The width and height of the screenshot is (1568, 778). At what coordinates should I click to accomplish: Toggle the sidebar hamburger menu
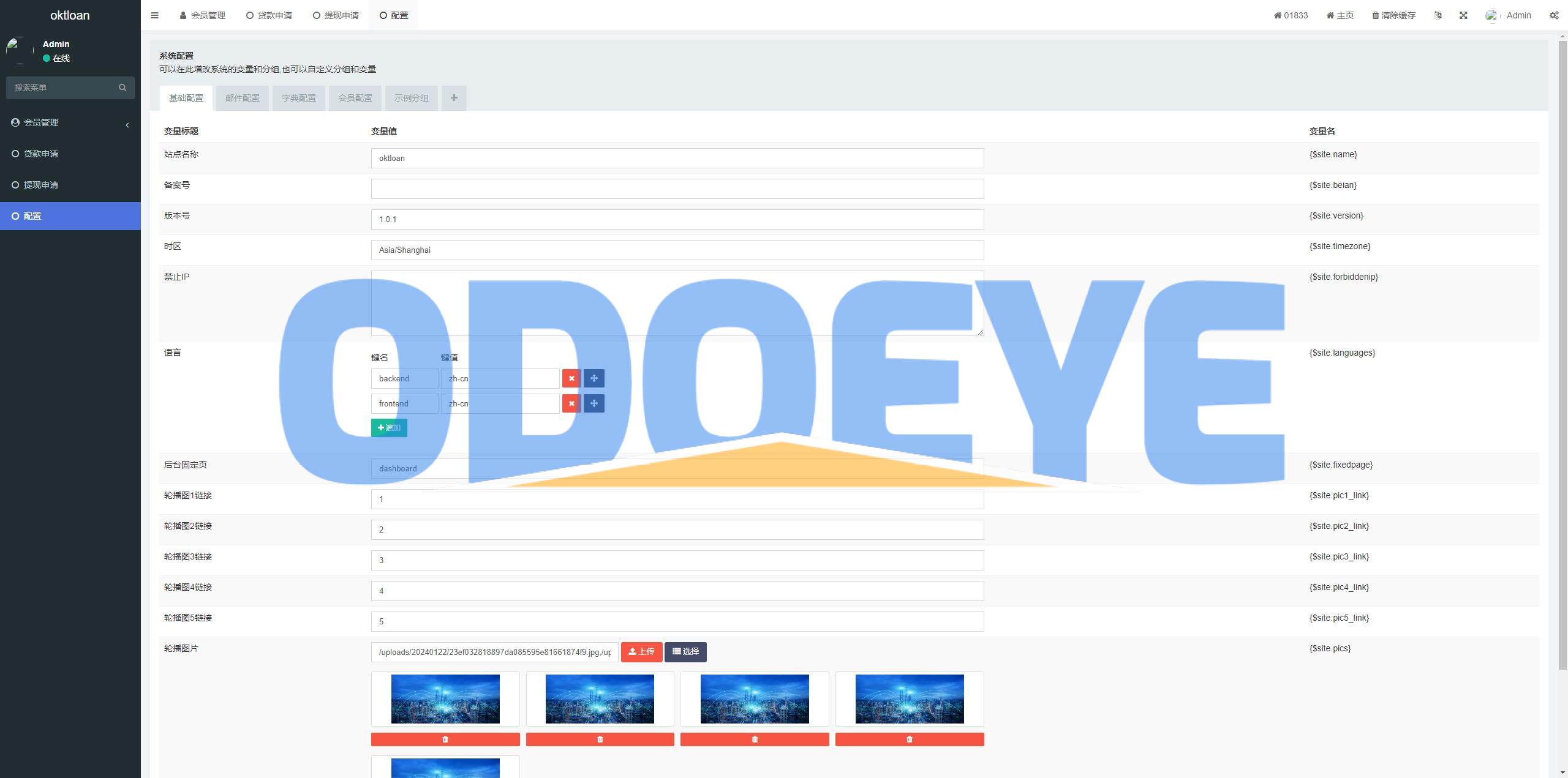pos(154,15)
